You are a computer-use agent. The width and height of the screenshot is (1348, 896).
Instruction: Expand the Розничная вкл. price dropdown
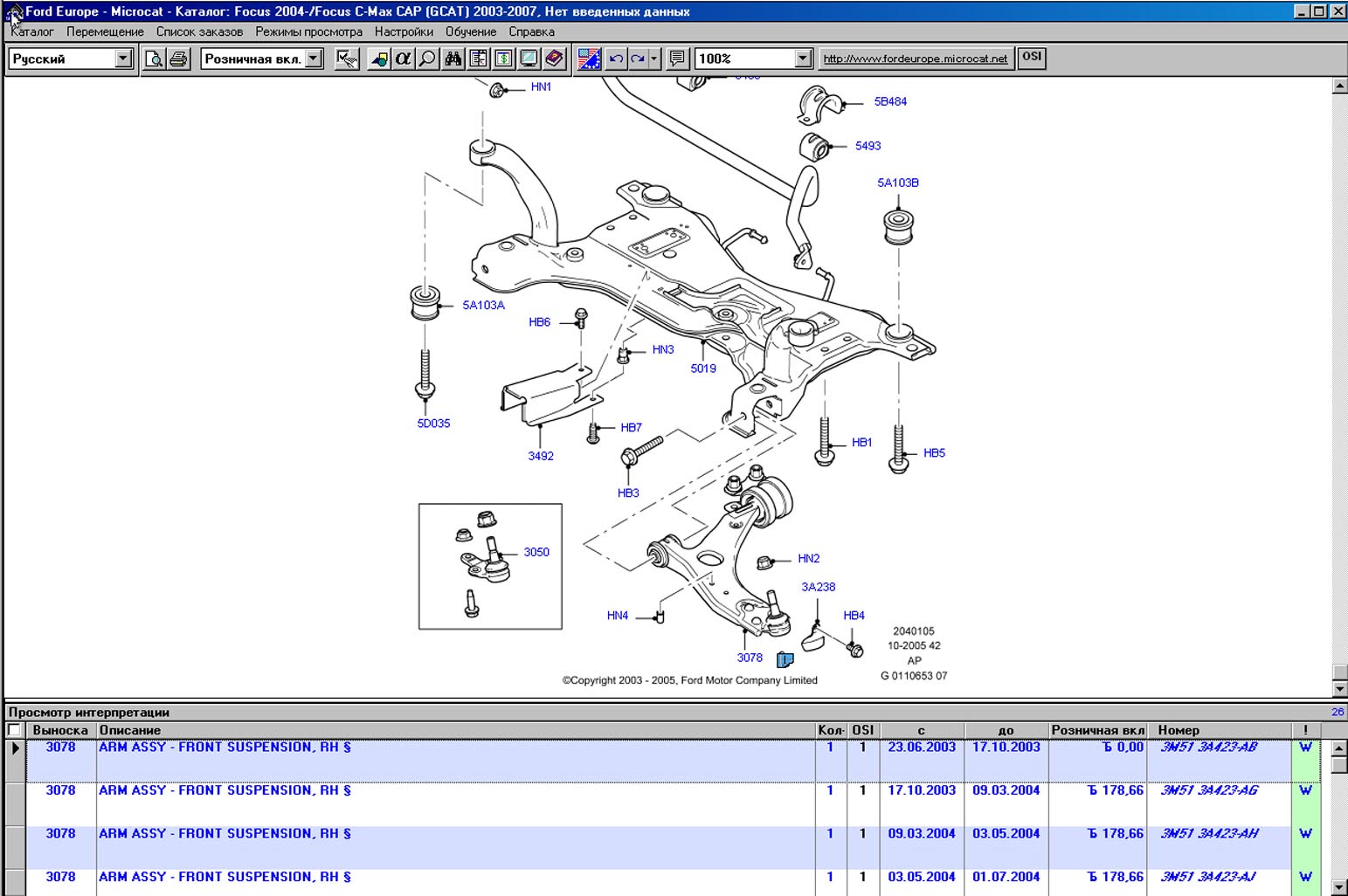click(x=314, y=59)
